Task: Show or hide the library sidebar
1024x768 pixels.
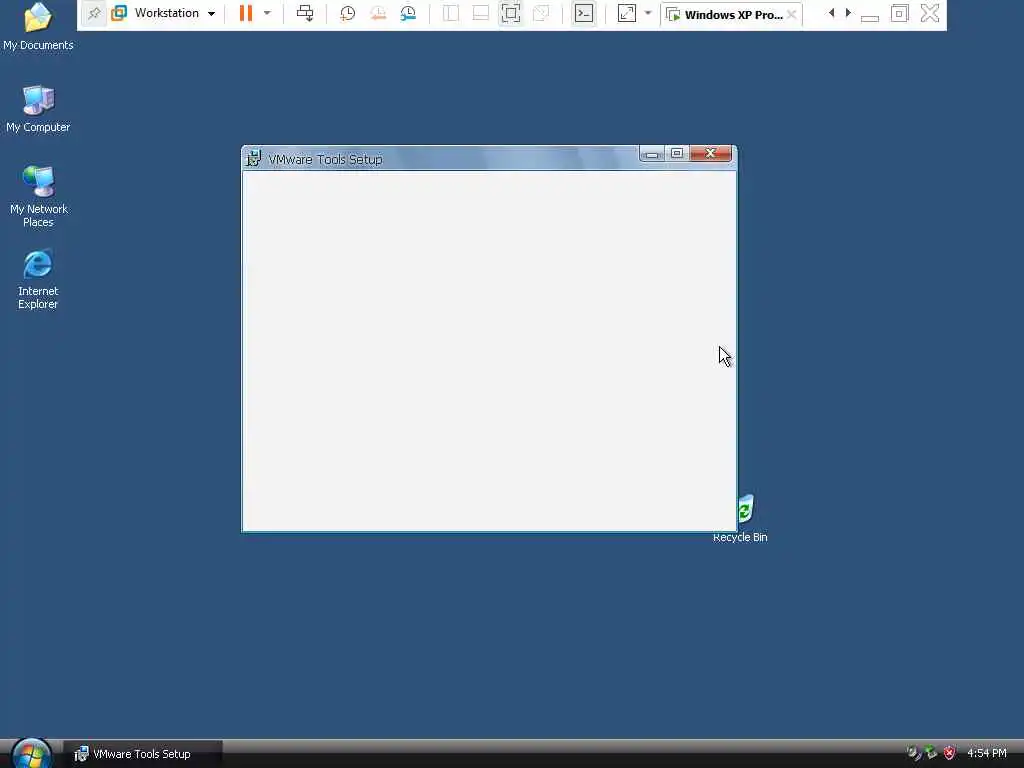Action: [451, 13]
